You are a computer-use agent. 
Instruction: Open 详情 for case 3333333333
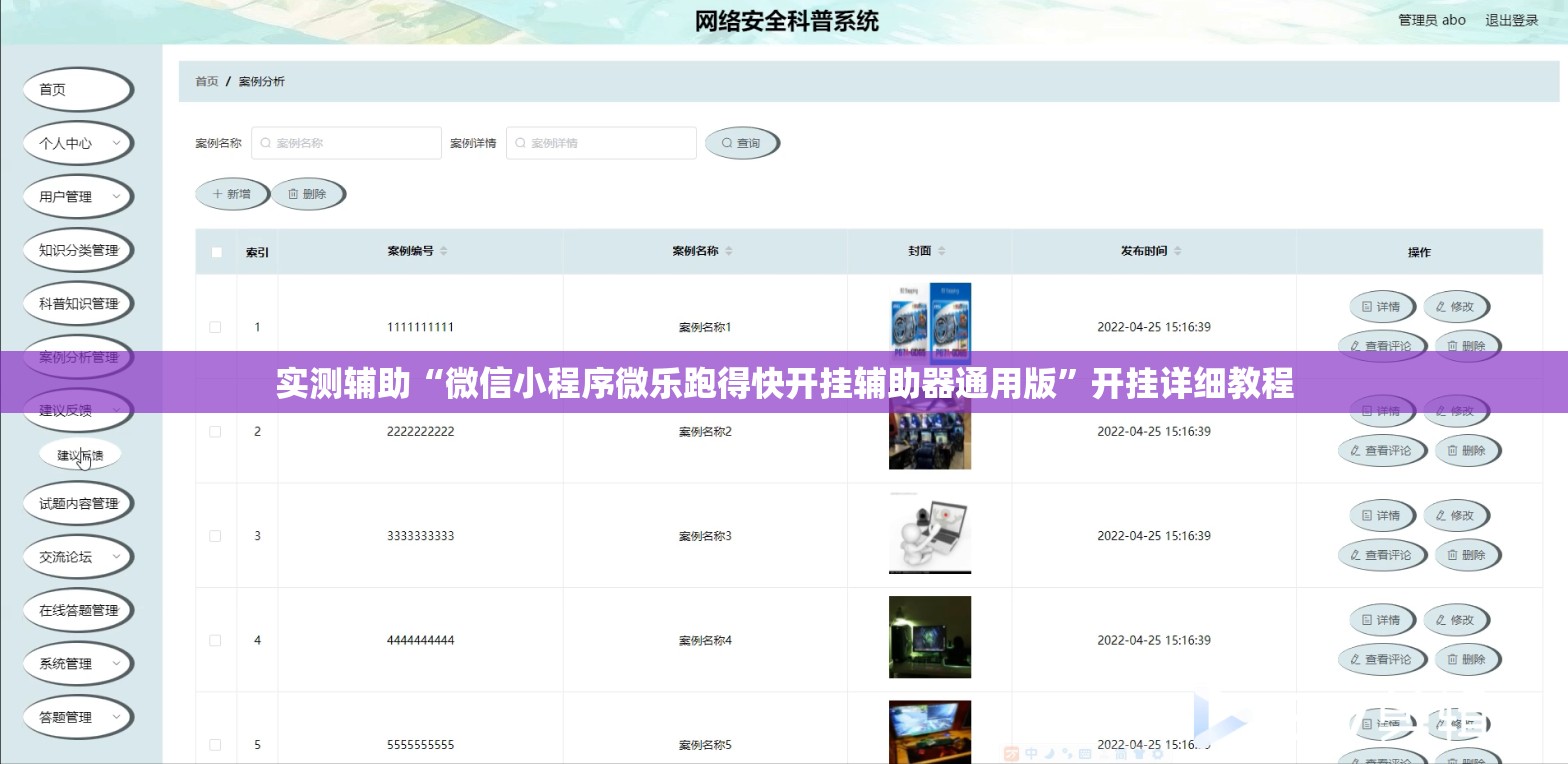point(1381,515)
